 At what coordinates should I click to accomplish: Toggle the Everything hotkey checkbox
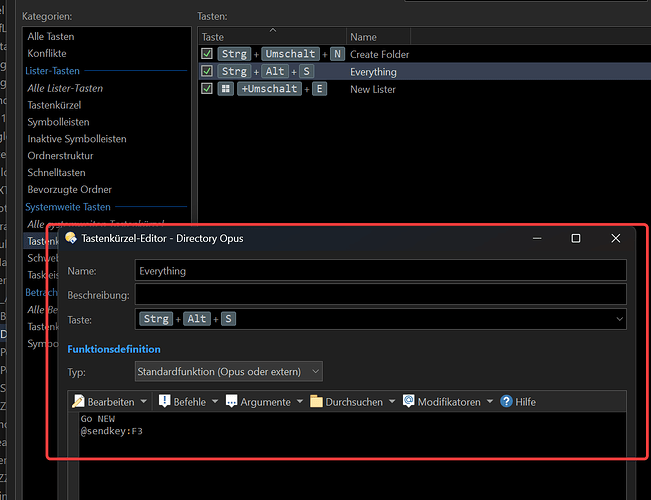[x=207, y=71]
